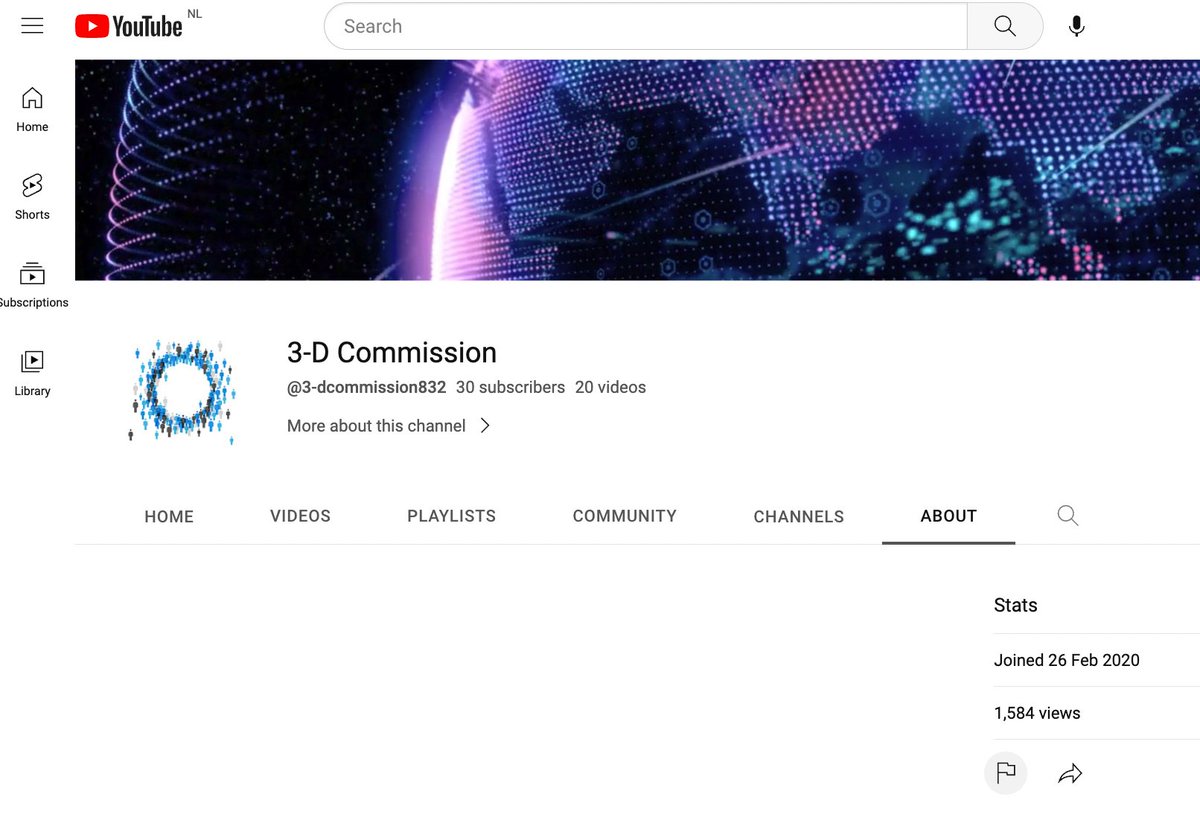
Task: Click into the Search input field
Action: click(x=645, y=27)
